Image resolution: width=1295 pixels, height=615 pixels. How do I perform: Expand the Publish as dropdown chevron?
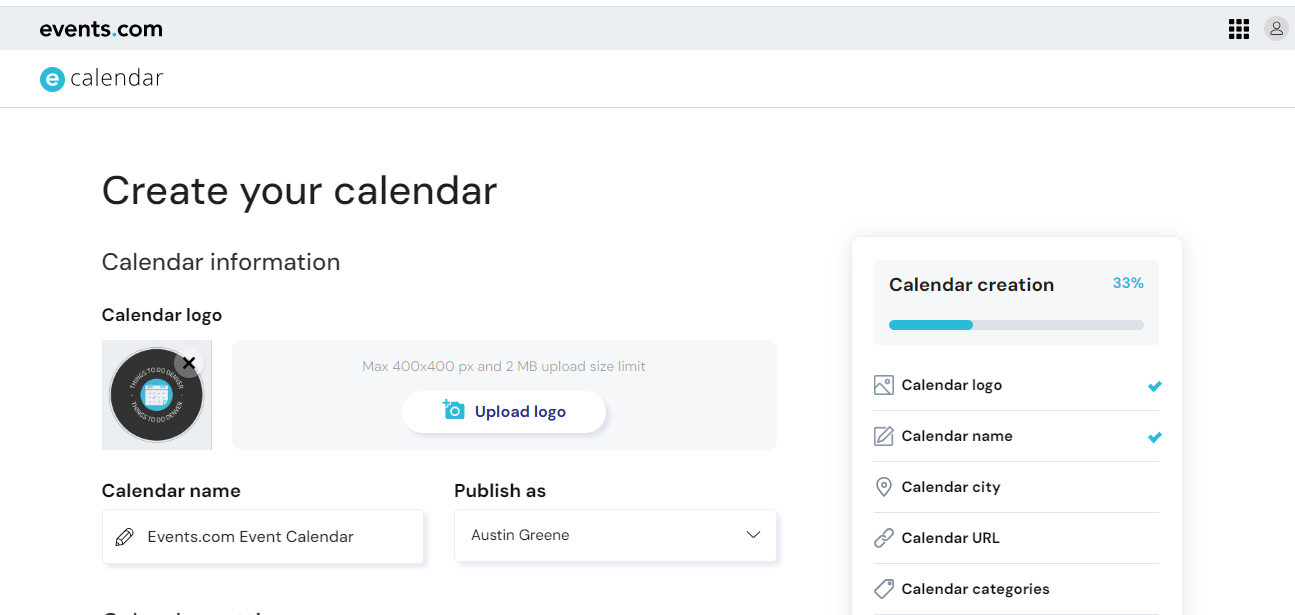coord(754,535)
